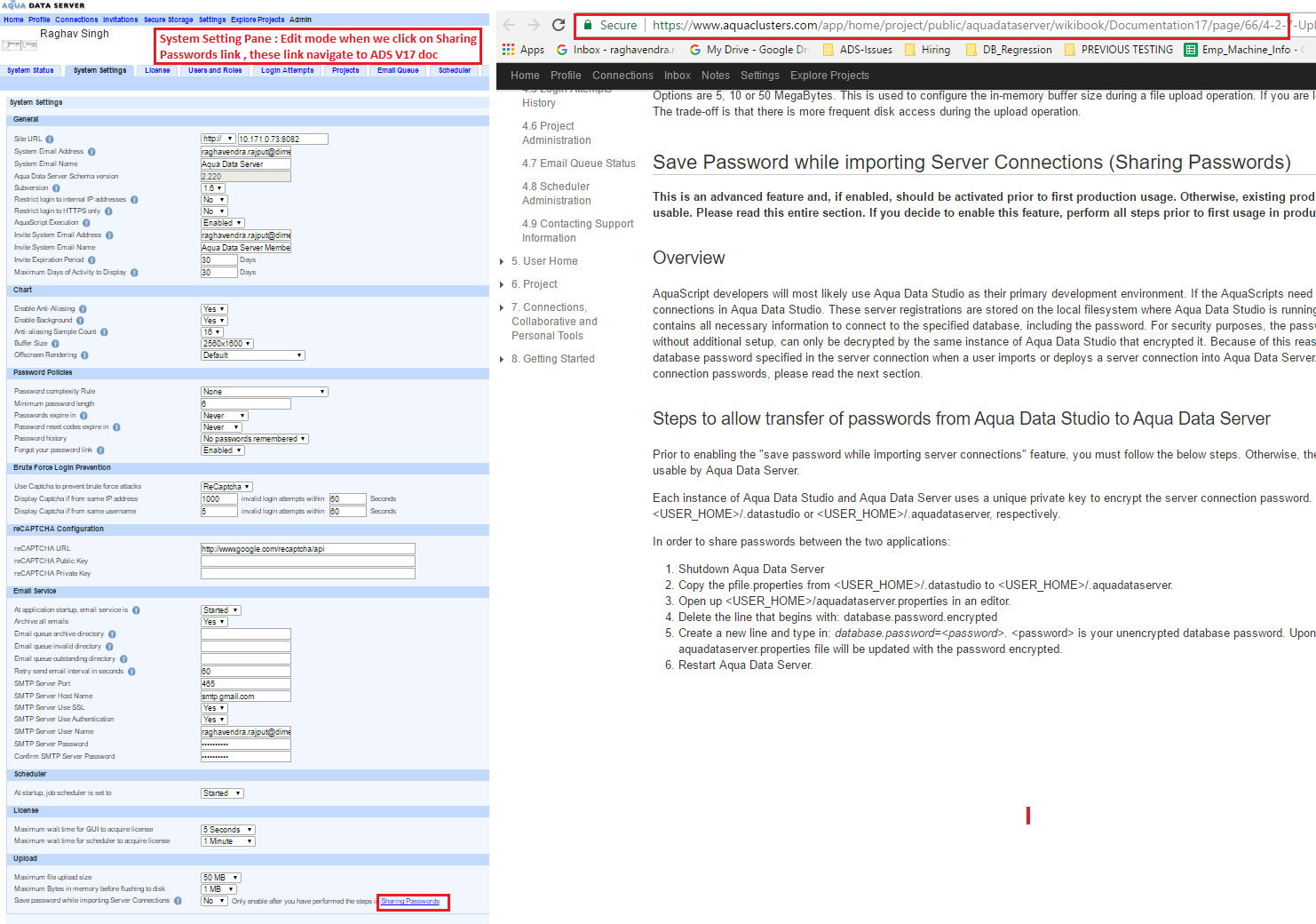Expand the 8. Getting Started section
Screen dimensions: 1316x924
pyautogui.click(x=502, y=359)
